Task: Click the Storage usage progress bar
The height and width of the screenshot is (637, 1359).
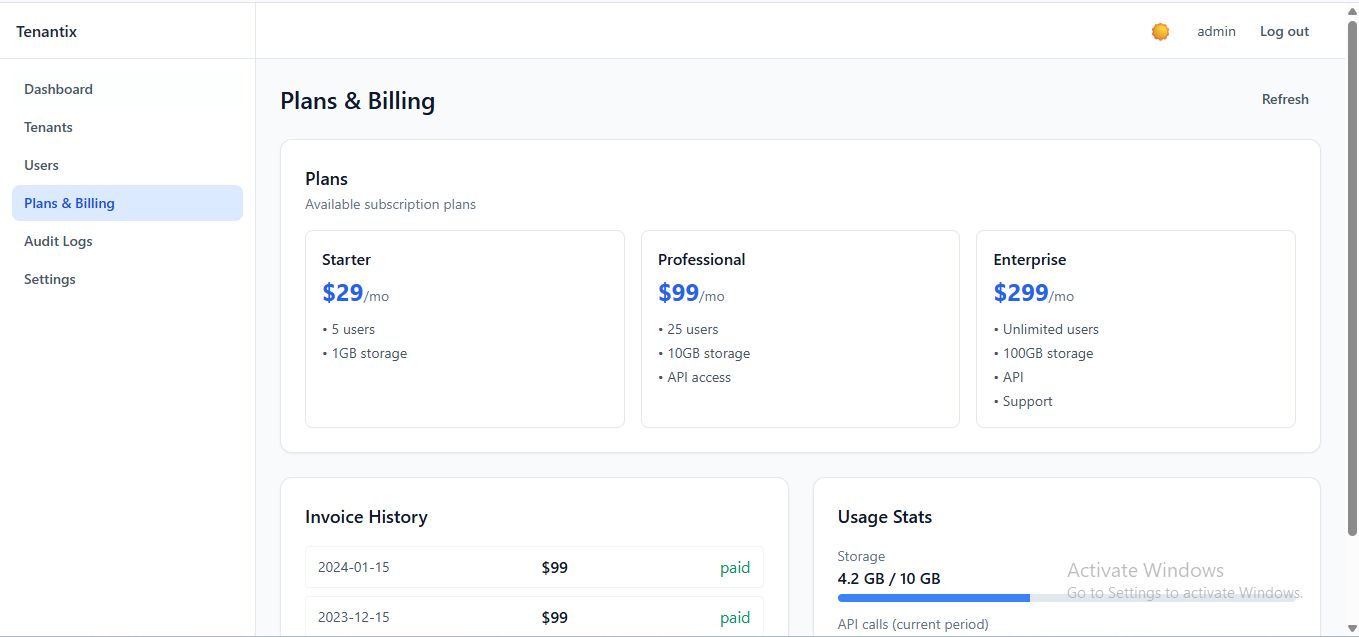Action: pyautogui.click(x=1066, y=598)
